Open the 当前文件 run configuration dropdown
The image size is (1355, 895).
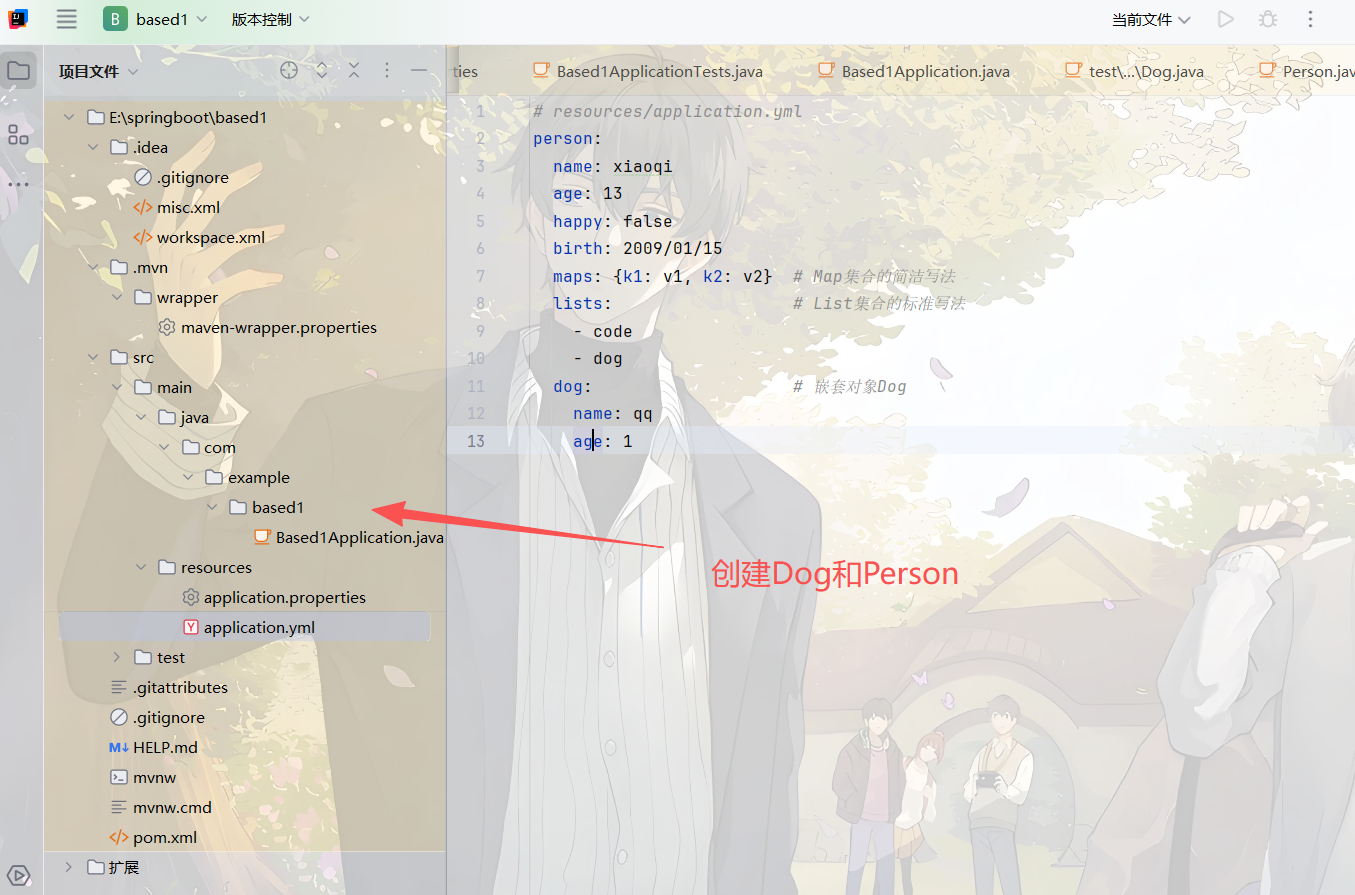(1151, 19)
